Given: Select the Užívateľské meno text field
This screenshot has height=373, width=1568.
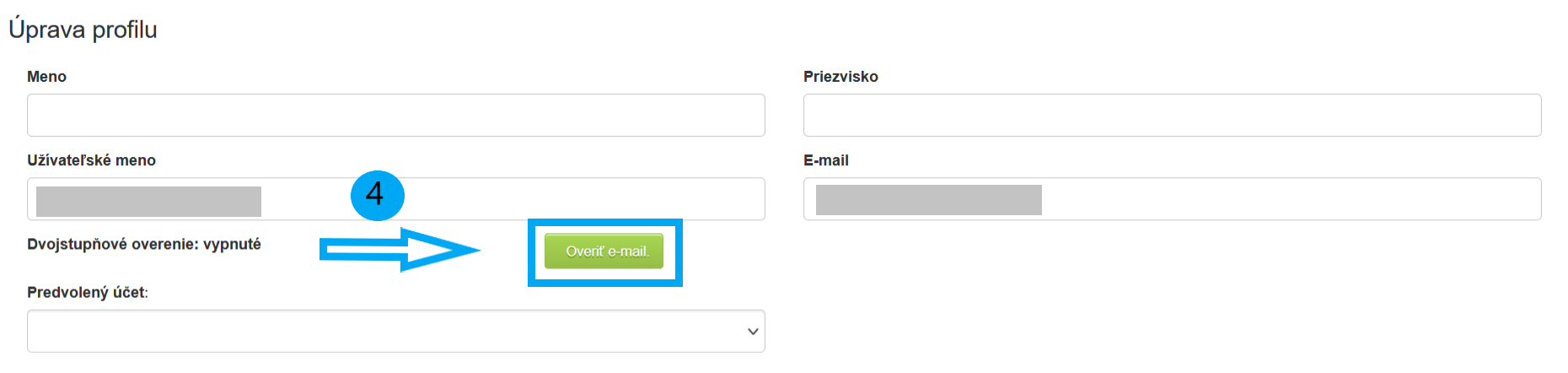Looking at the screenshot, I should tap(506, 199).
